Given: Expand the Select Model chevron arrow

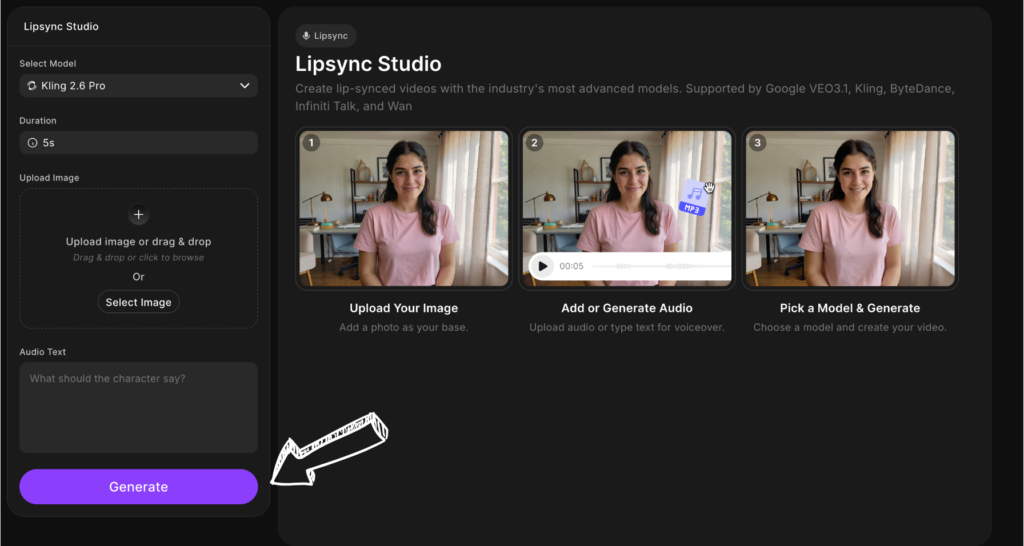Looking at the screenshot, I should [x=245, y=86].
